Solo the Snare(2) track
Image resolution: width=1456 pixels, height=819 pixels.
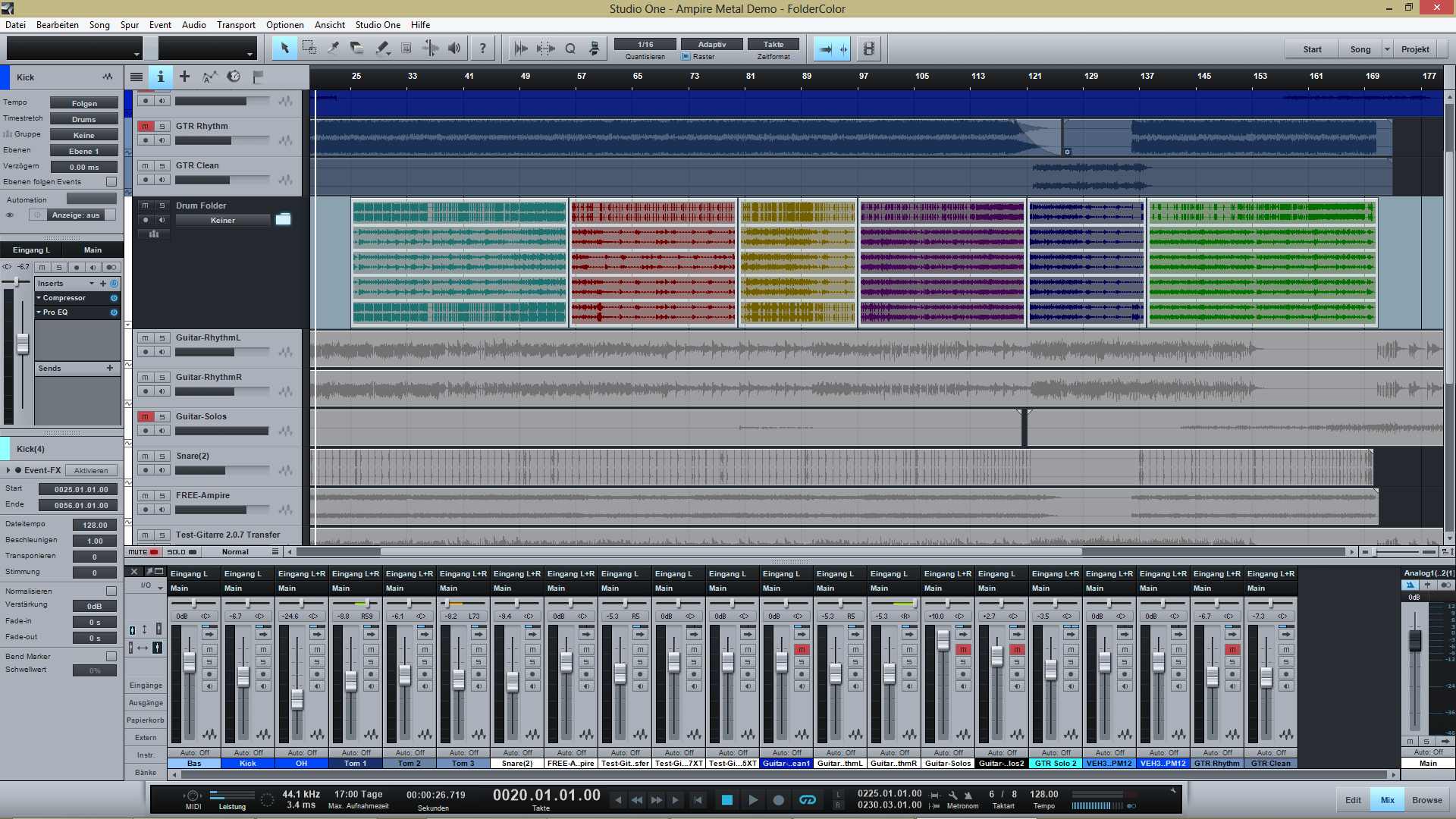[162, 456]
